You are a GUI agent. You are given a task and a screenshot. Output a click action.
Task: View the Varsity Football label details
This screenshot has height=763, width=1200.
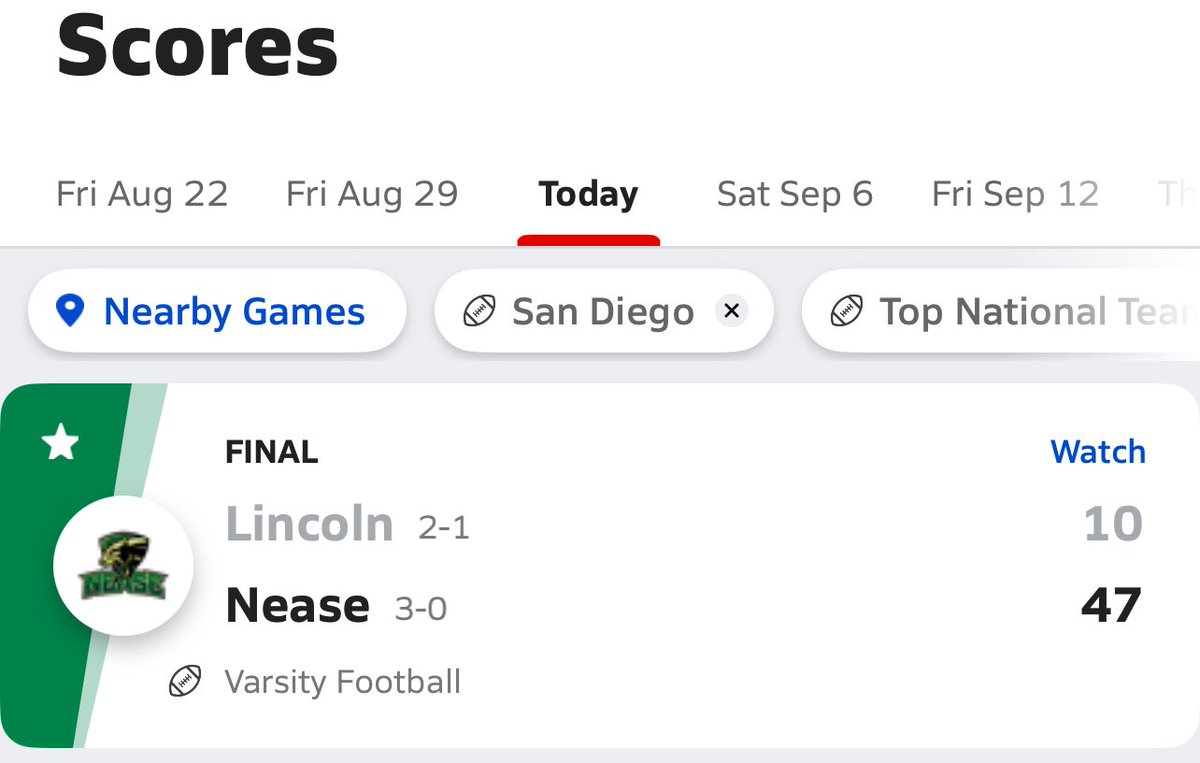[x=343, y=682]
